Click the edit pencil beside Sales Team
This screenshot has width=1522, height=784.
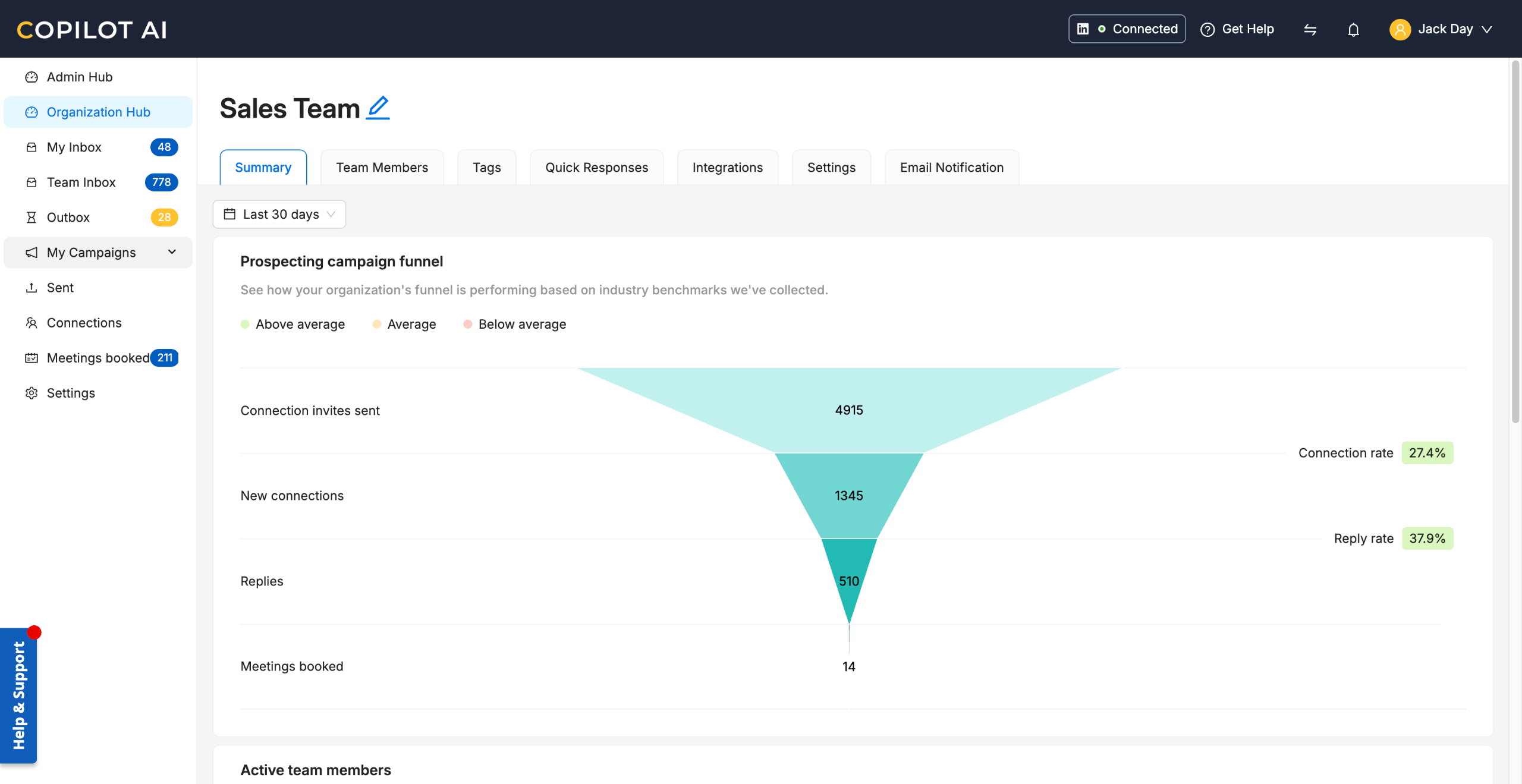pyautogui.click(x=378, y=108)
